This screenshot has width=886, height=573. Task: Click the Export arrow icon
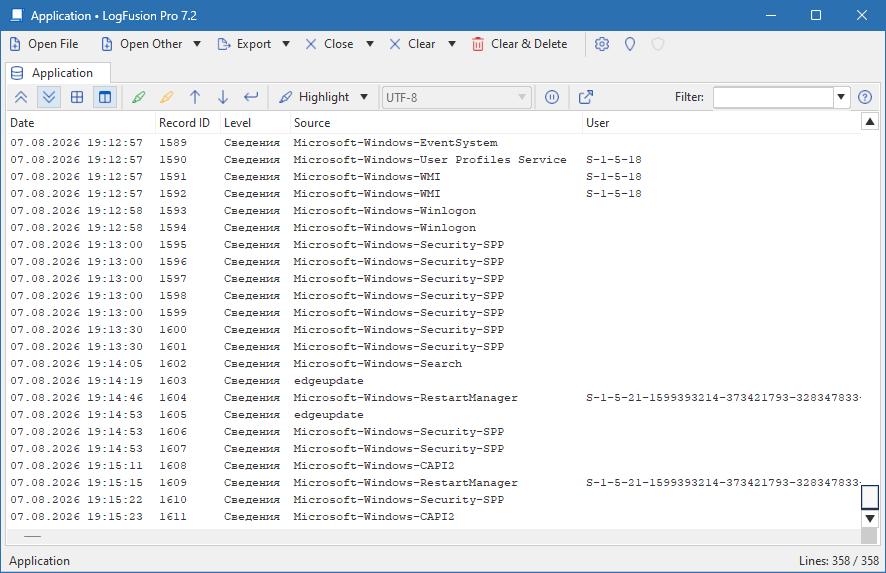click(x=224, y=44)
